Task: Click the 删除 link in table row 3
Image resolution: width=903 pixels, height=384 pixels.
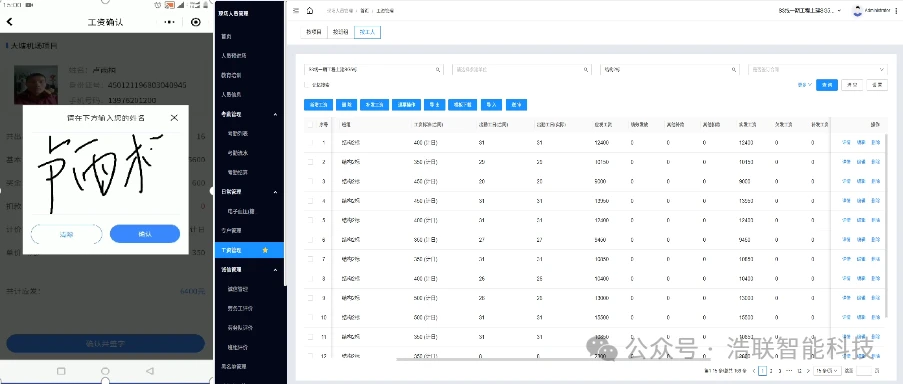Action: 875,181
